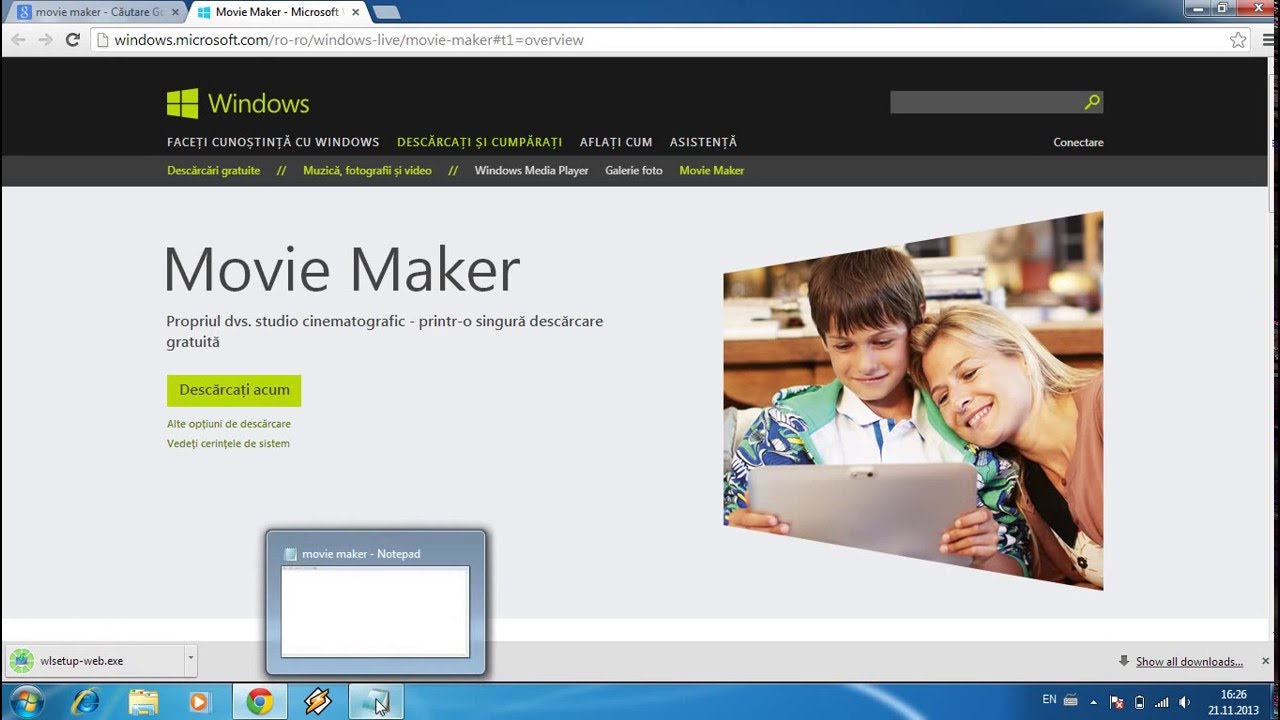Close the downloads bar
Screen dimensions: 1280x720
[1265, 661]
